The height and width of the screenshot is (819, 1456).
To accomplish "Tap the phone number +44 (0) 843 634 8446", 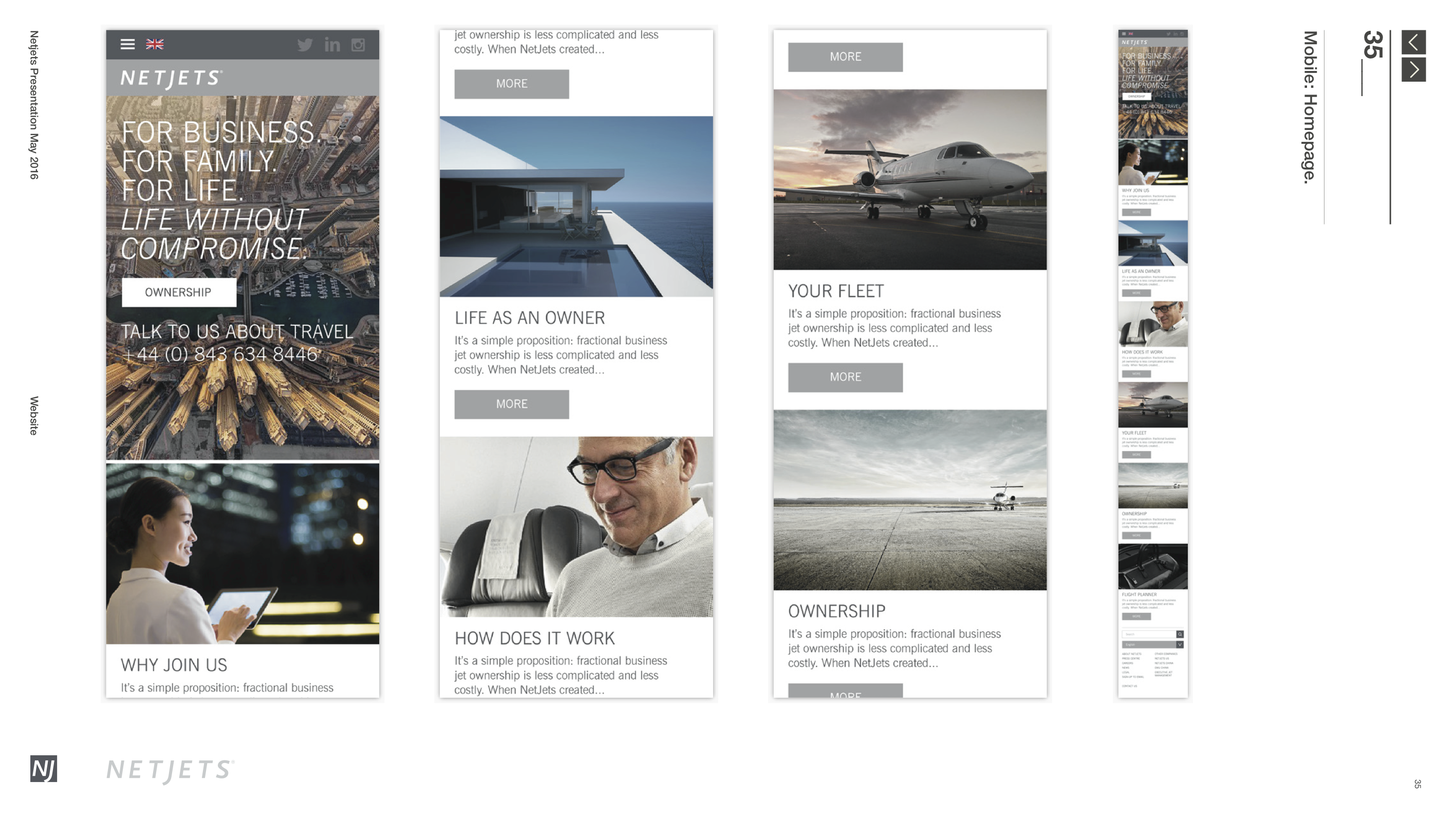I will click(220, 355).
